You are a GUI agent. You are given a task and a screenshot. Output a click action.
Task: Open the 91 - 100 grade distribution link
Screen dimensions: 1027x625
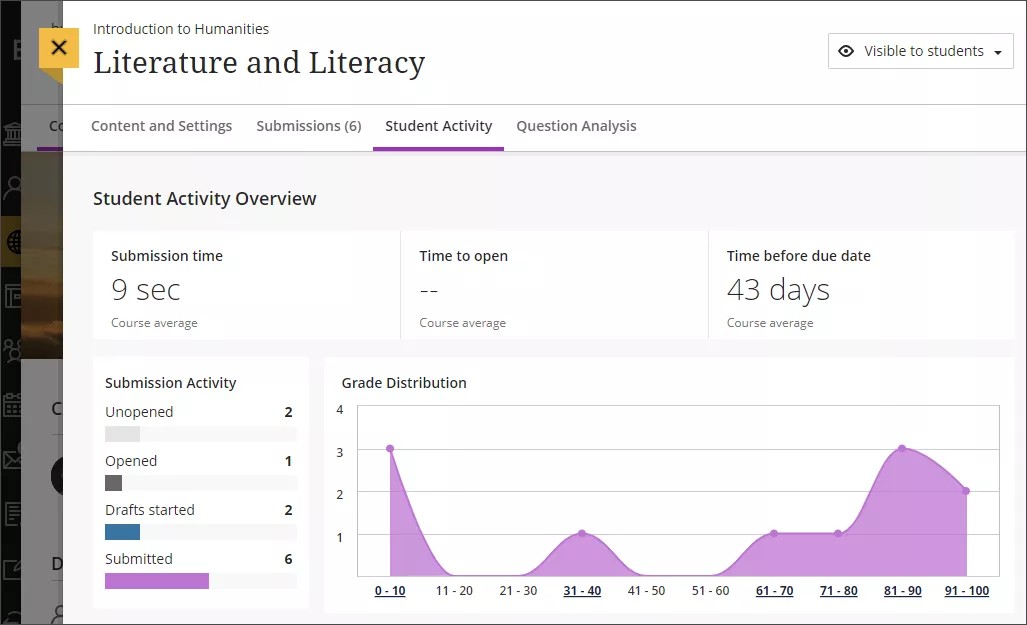click(966, 590)
